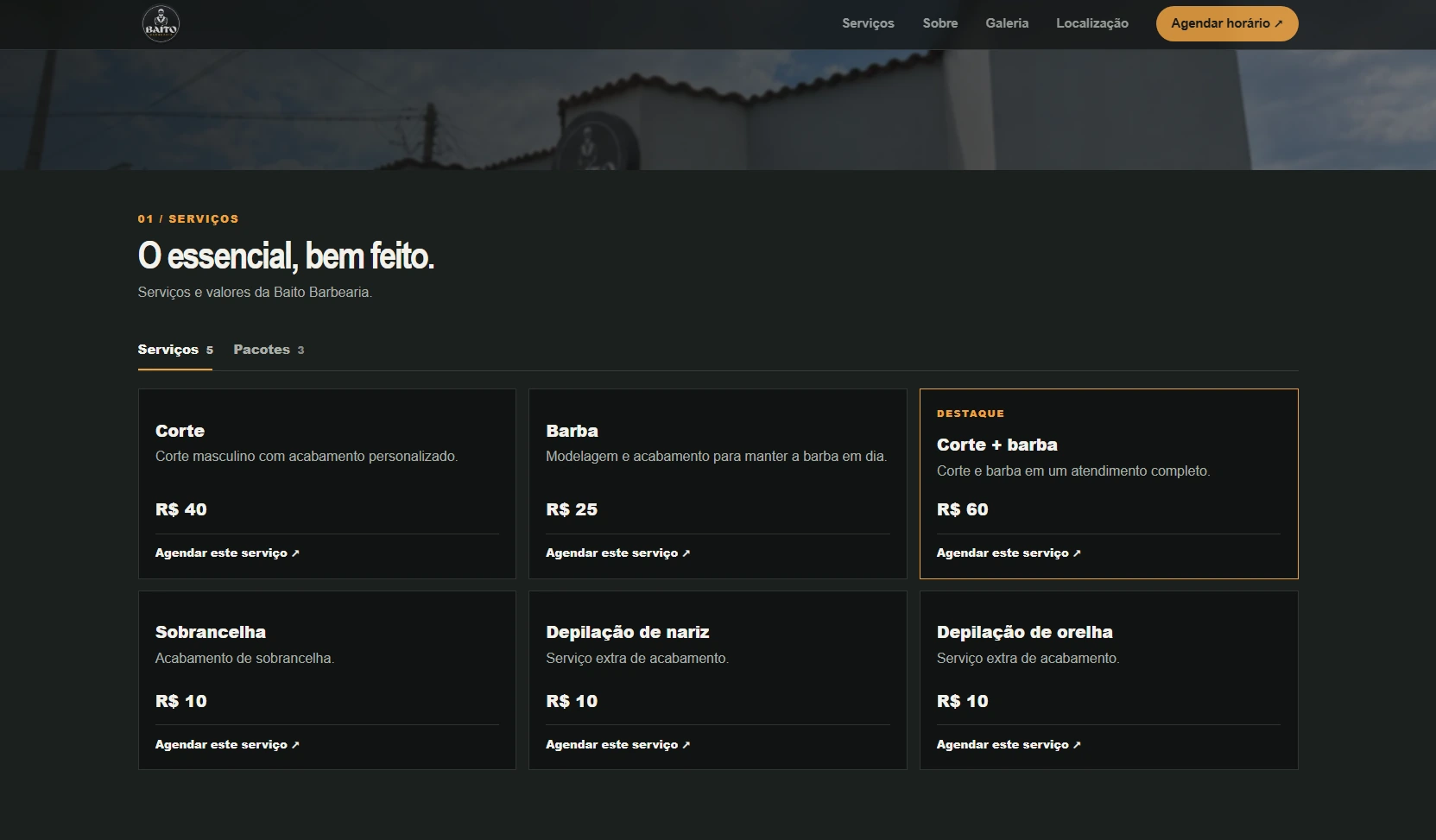The height and width of the screenshot is (840, 1436).
Task: Click the R$ 40 price
Action: (x=181, y=509)
